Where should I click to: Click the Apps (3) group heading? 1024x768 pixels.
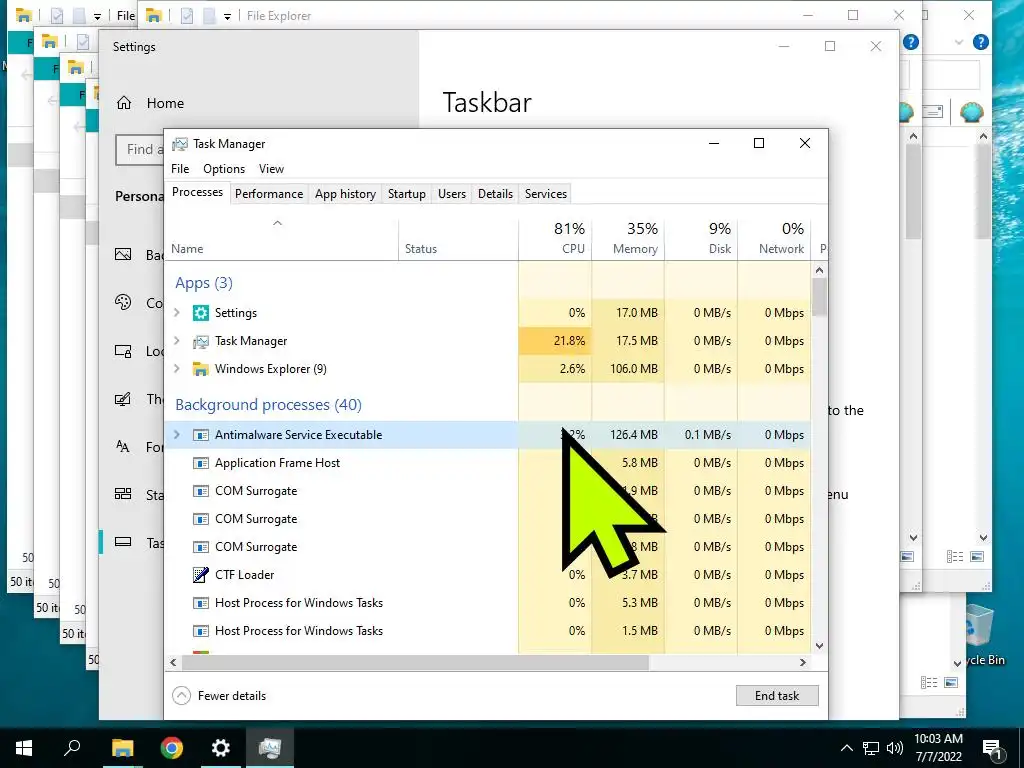pyautogui.click(x=204, y=283)
